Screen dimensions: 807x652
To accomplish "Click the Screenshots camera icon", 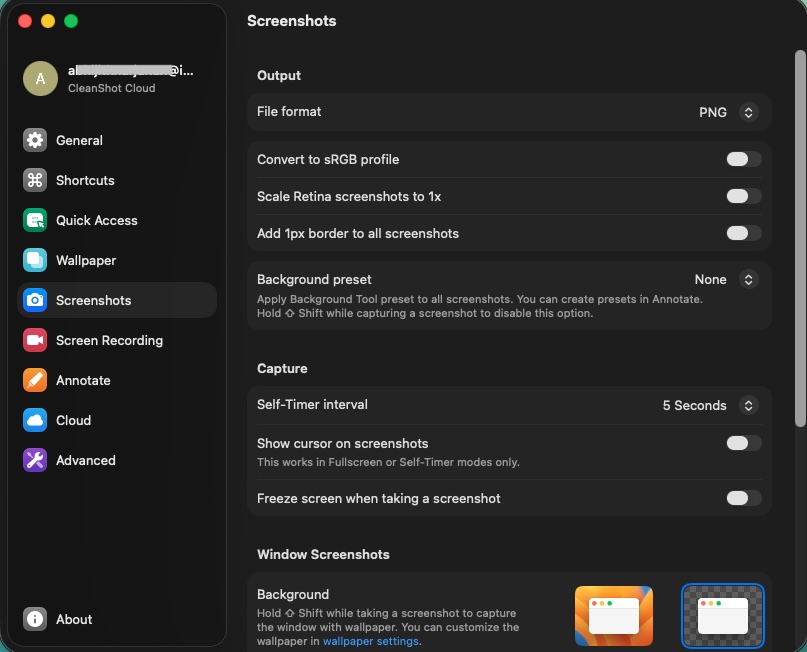I will [x=35, y=300].
